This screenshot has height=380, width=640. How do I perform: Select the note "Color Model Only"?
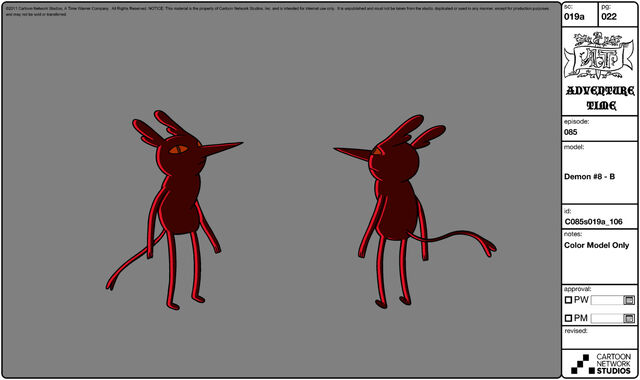tap(596, 245)
